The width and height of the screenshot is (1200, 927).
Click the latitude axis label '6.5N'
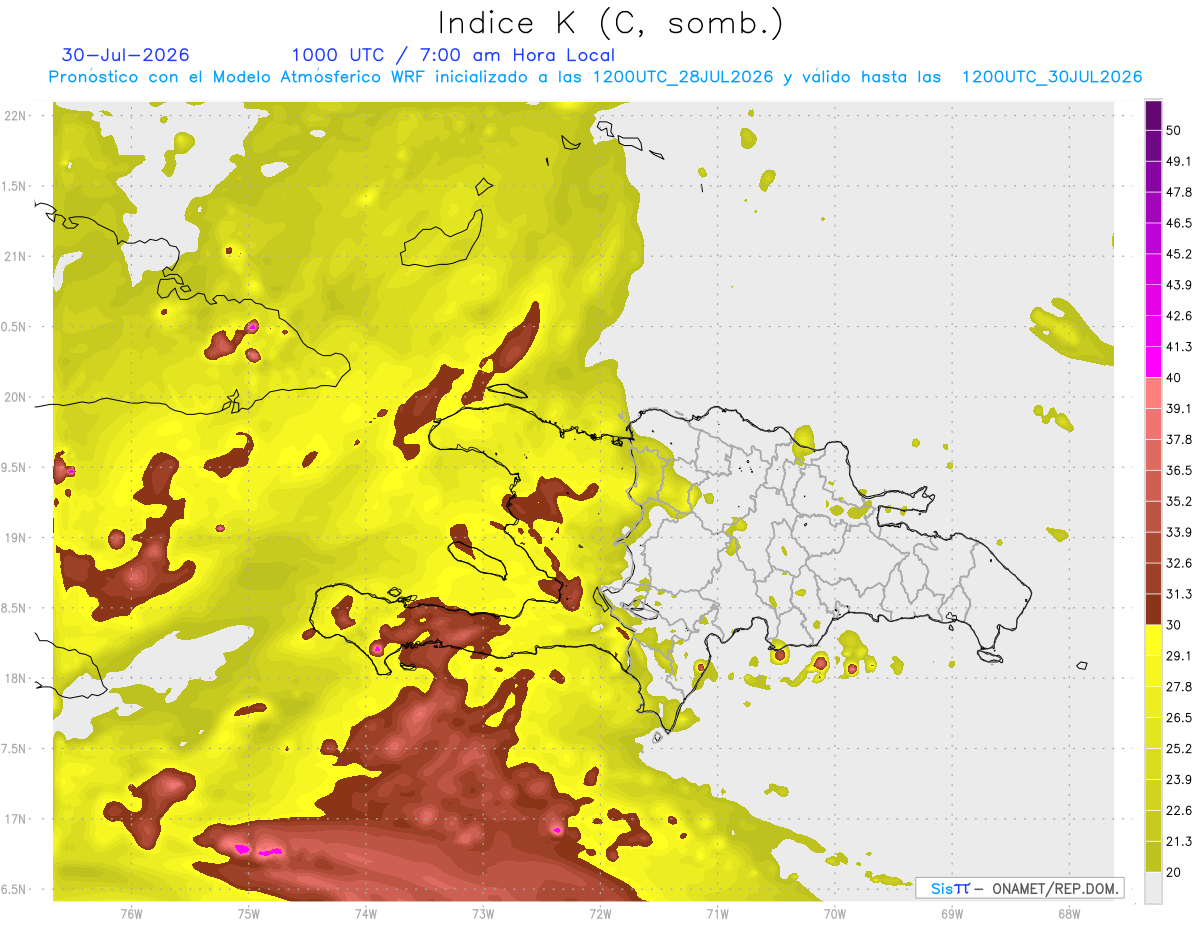pyautogui.click(x=15, y=890)
